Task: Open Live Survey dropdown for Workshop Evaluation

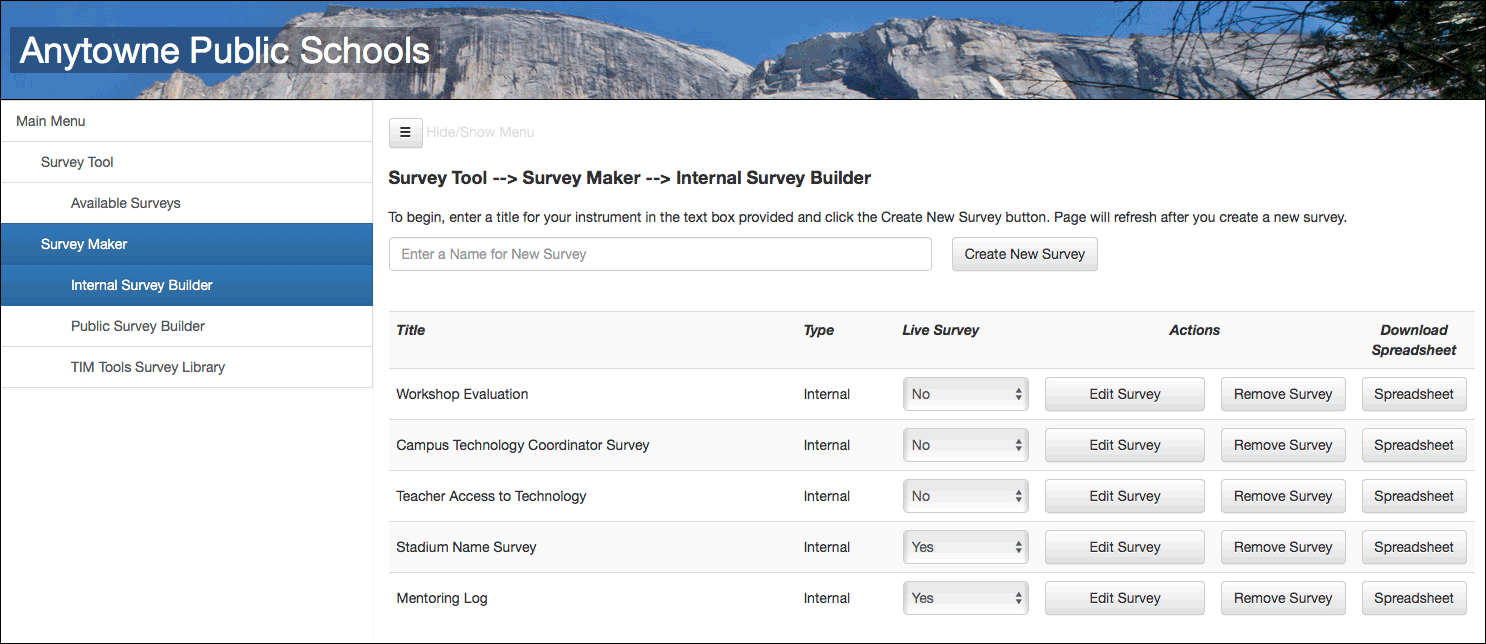Action: click(x=965, y=394)
